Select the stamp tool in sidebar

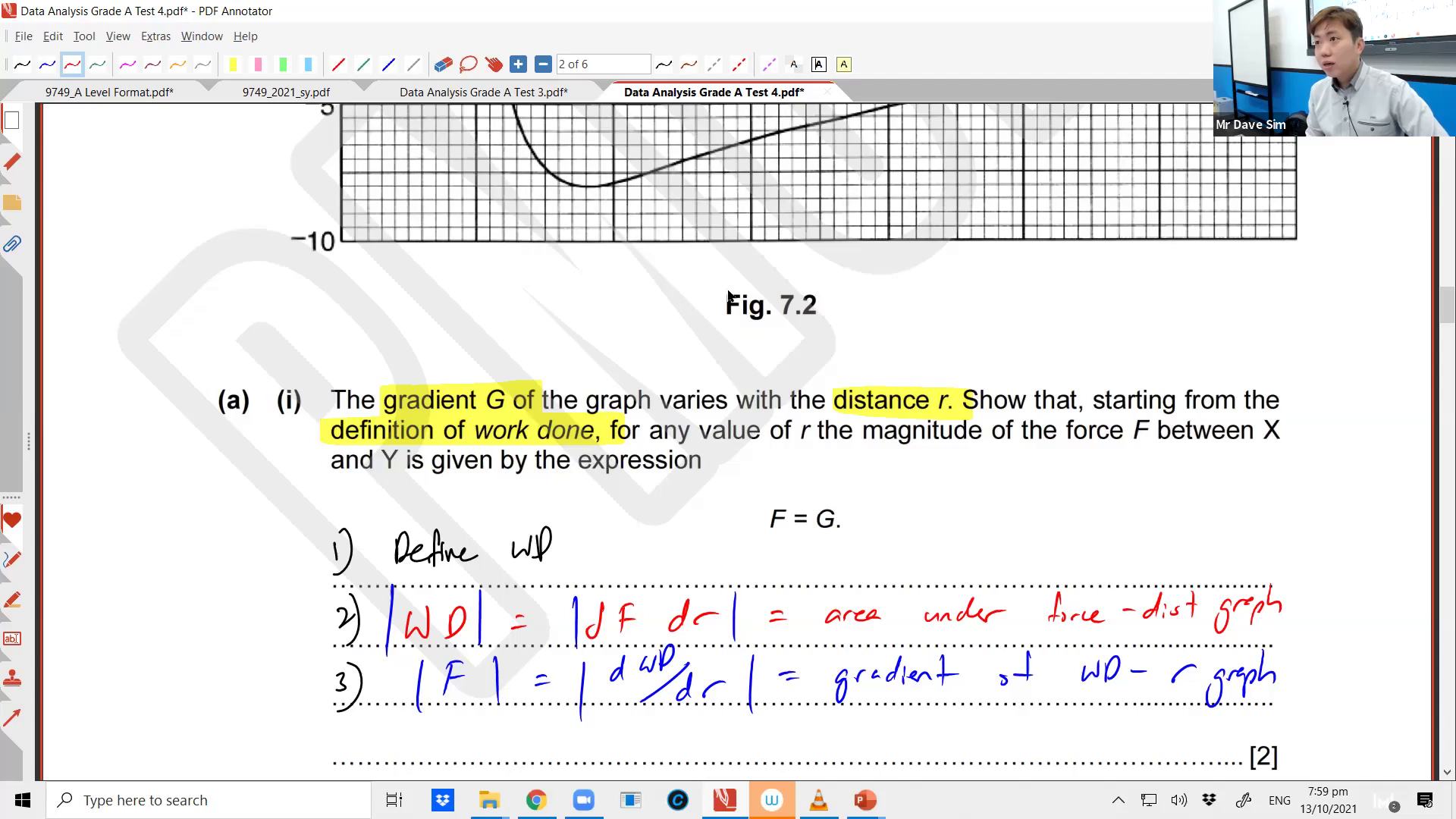[12, 679]
